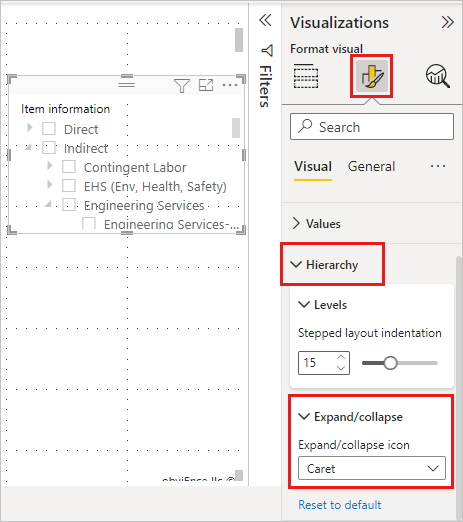This screenshot has width=463, height=522.
Task: Open the Expand/collapse icon Caret dropdown
Action: [372, 468]
